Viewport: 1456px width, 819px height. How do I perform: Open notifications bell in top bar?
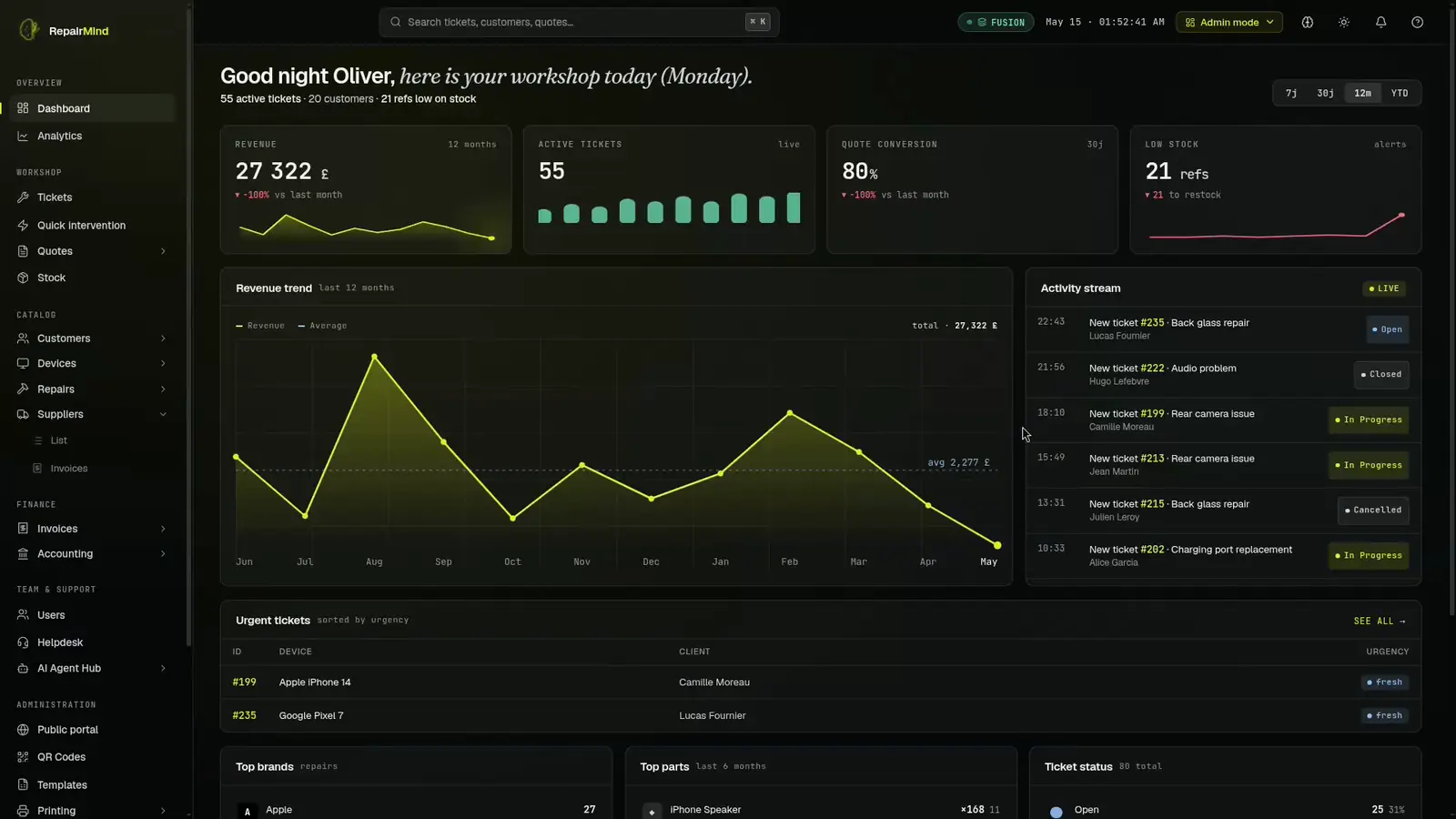(1380, 22)
